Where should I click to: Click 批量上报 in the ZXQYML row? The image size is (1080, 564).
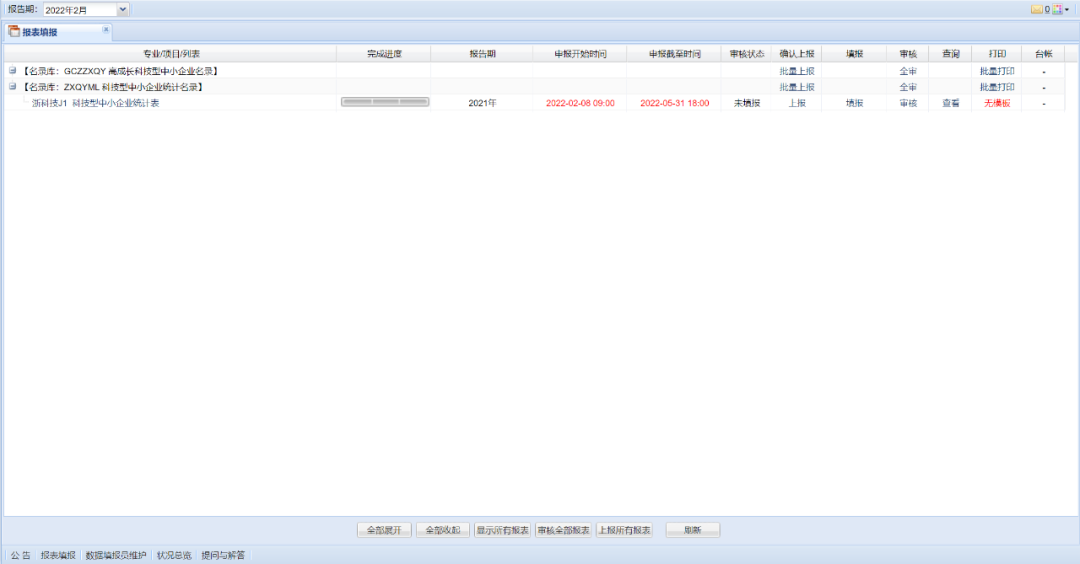tap(797, 87)
